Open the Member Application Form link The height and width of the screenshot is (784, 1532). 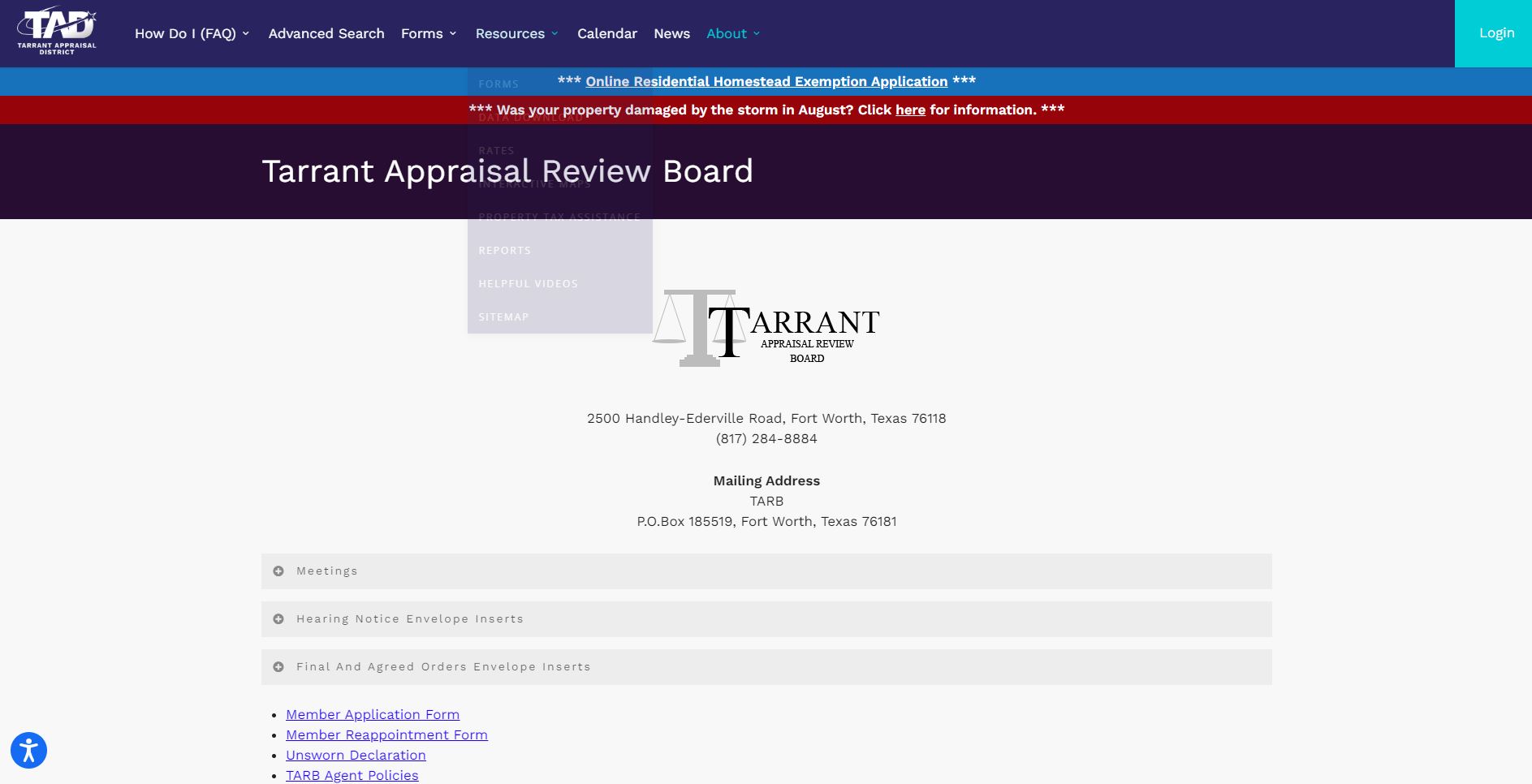coord(372,714)
